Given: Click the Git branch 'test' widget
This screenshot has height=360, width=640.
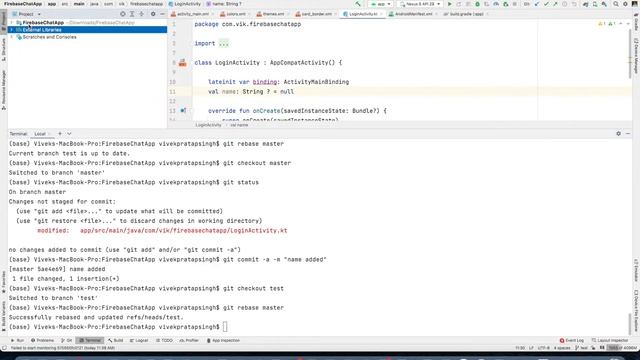Looking at the screenshot, I should click(582, 348).
